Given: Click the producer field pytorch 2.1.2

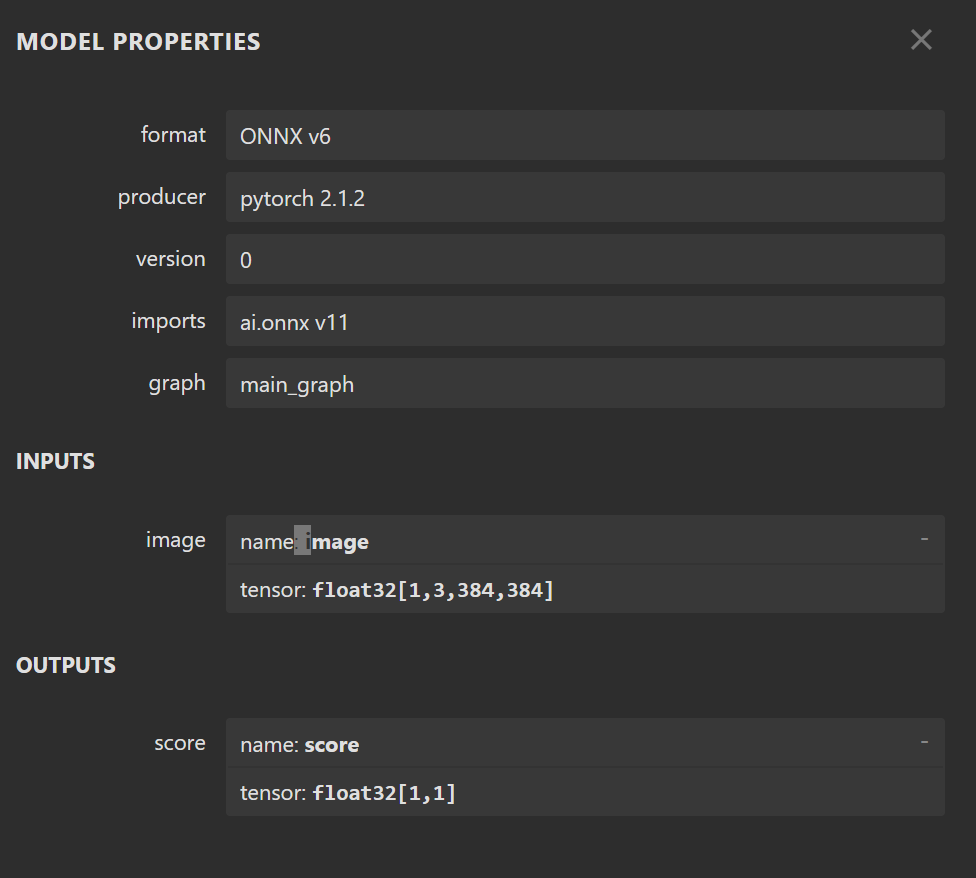Looking at the screenshot, I should coord(585,197).
